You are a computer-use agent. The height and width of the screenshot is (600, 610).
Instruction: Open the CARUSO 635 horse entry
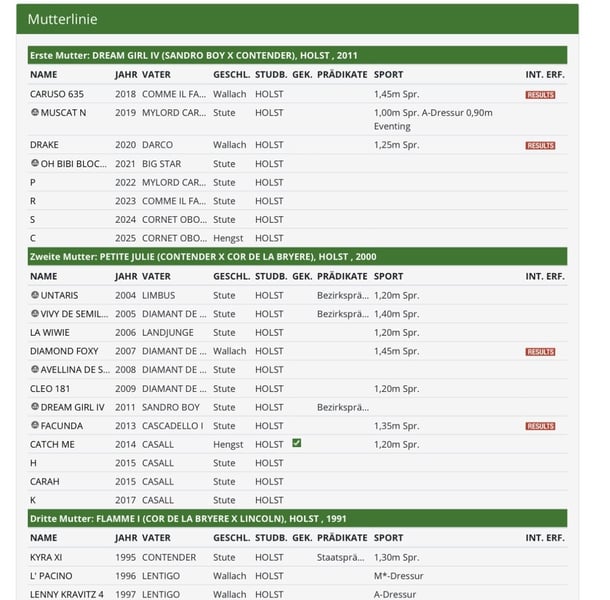57,94
